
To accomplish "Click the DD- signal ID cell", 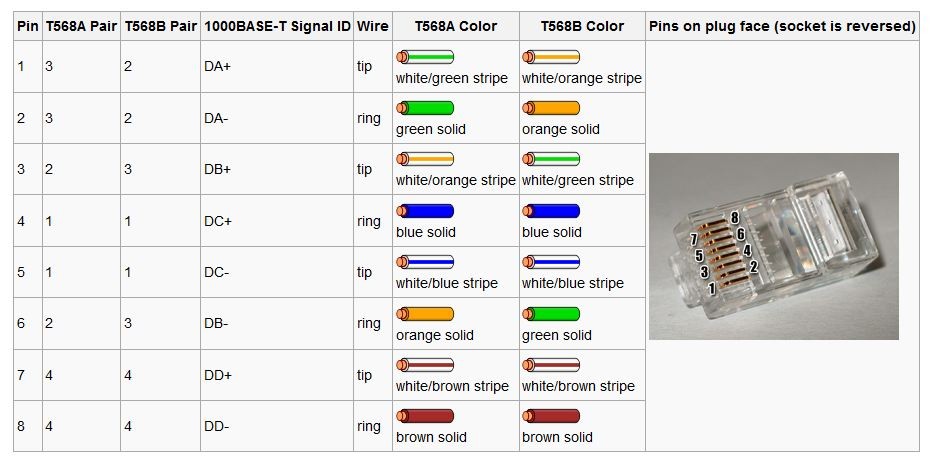I will [x=216, y=426].
